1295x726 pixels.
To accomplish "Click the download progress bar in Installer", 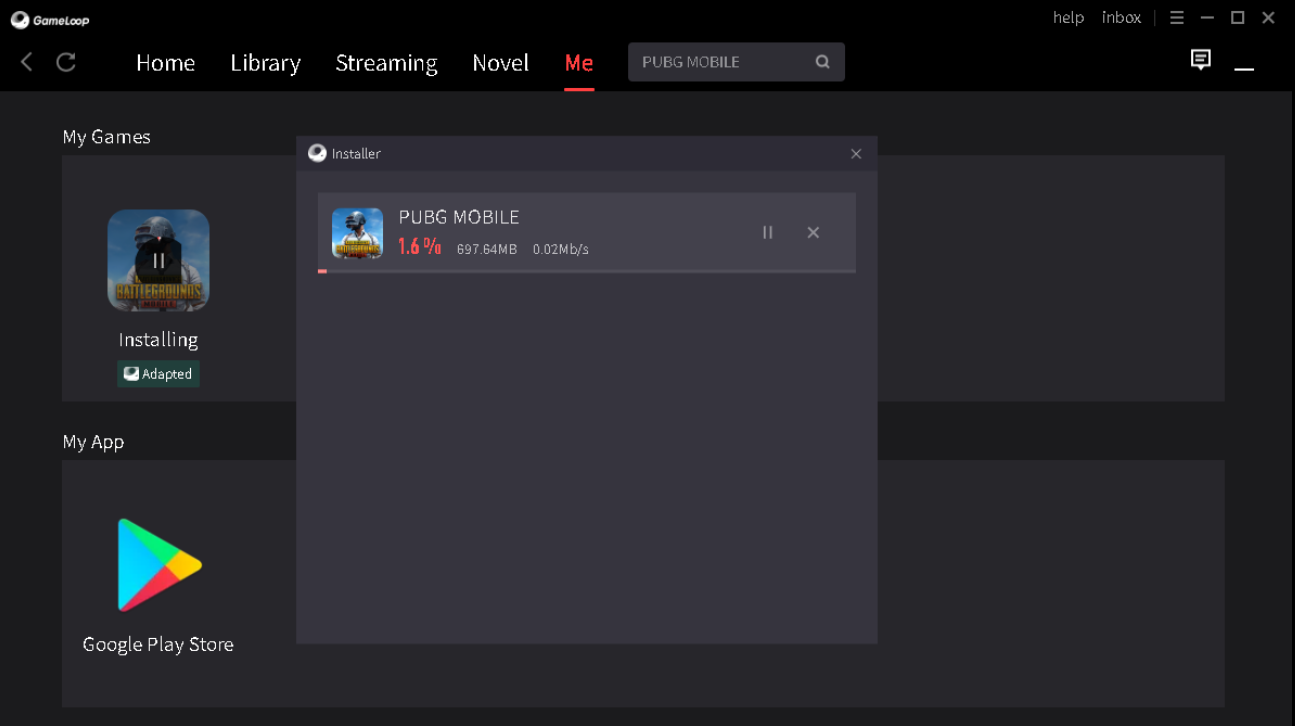I will [x=587, y=271].
